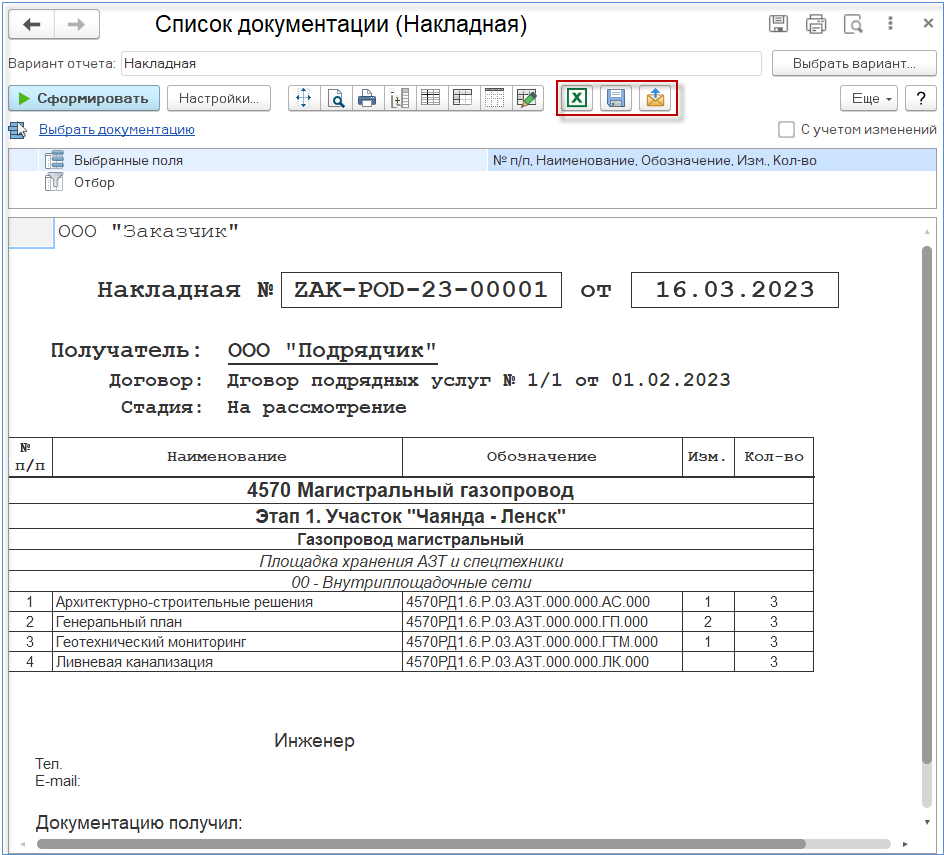Open help with the ? button

coord(921,99)
